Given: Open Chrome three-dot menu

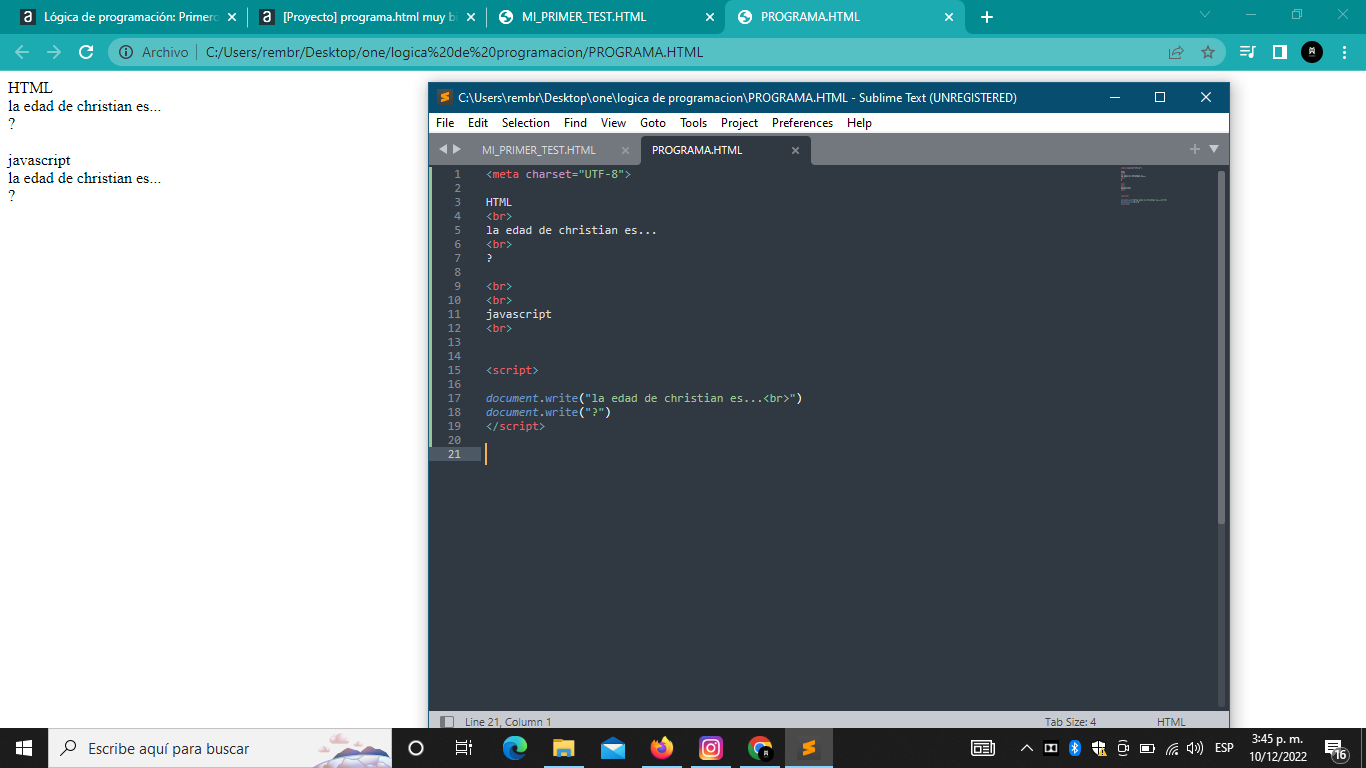Looking at the screenshot, I should [x=1343, y=52].
